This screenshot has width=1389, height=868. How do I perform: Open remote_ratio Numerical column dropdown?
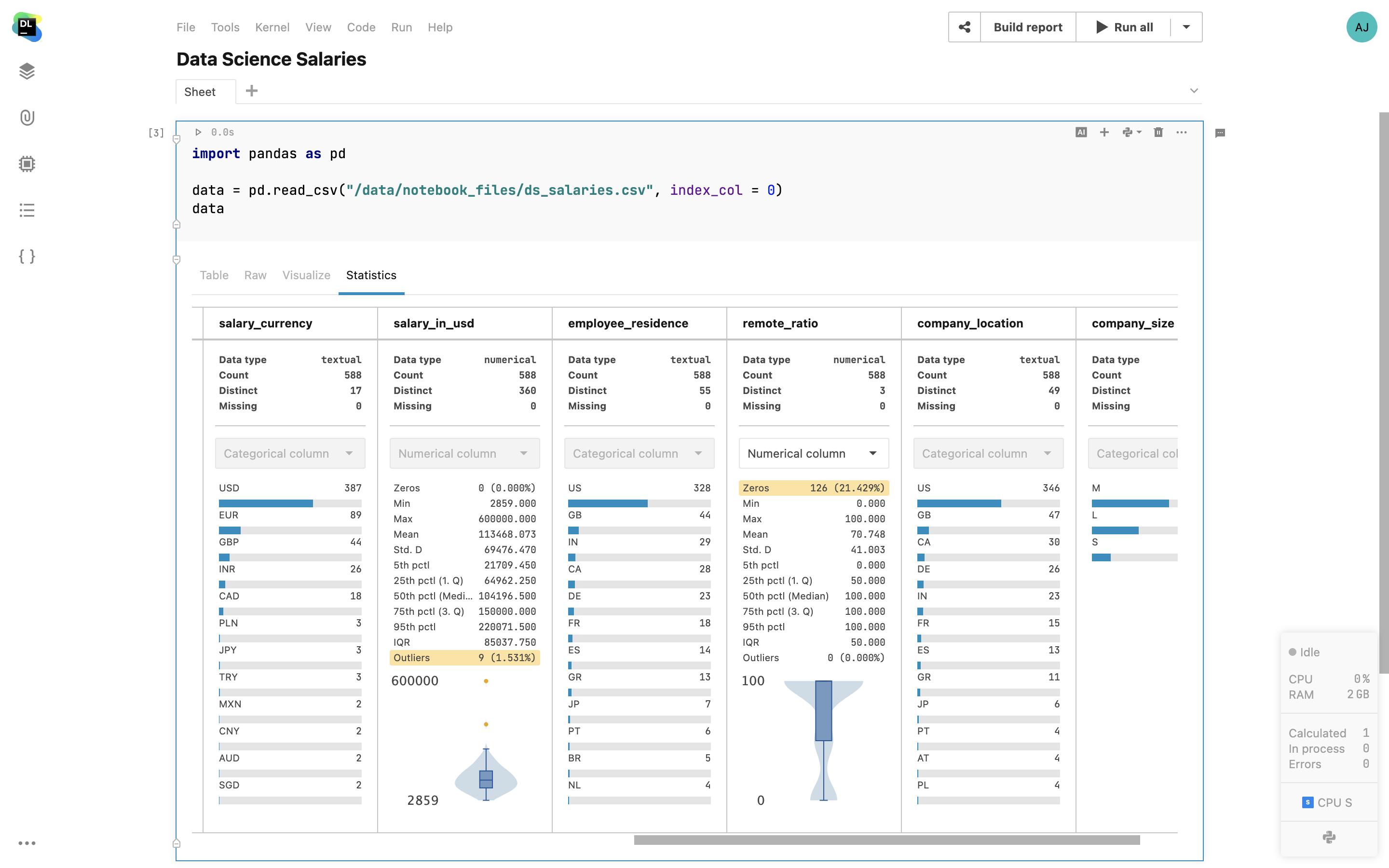(813, 453)
